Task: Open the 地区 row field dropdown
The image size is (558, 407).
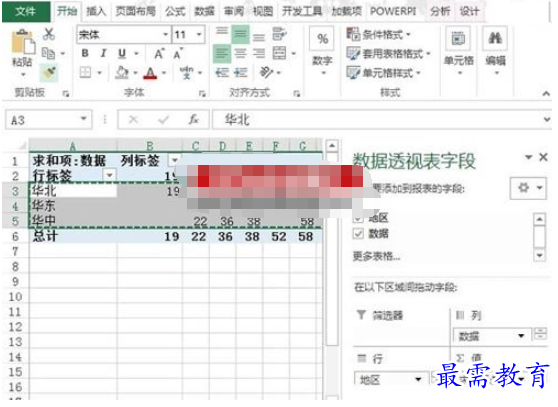Action: pyautogui.click(x=418, y=379)
